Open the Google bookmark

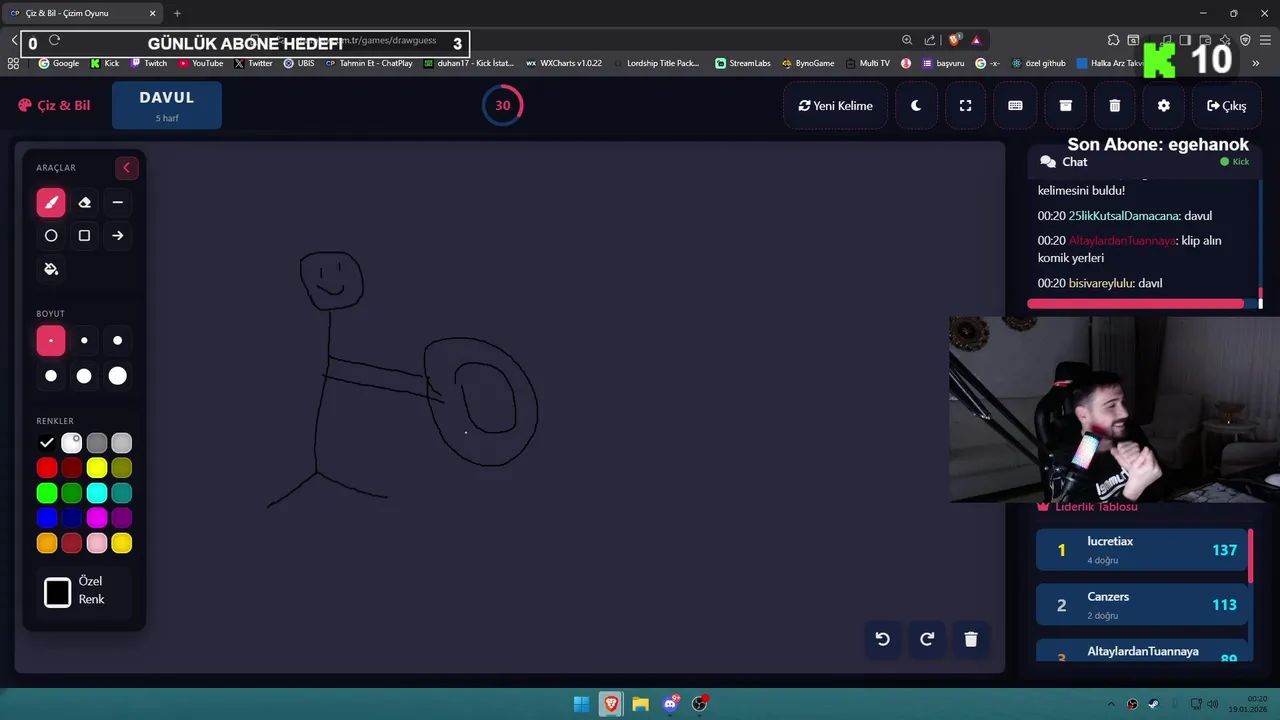tap(59, 63)
